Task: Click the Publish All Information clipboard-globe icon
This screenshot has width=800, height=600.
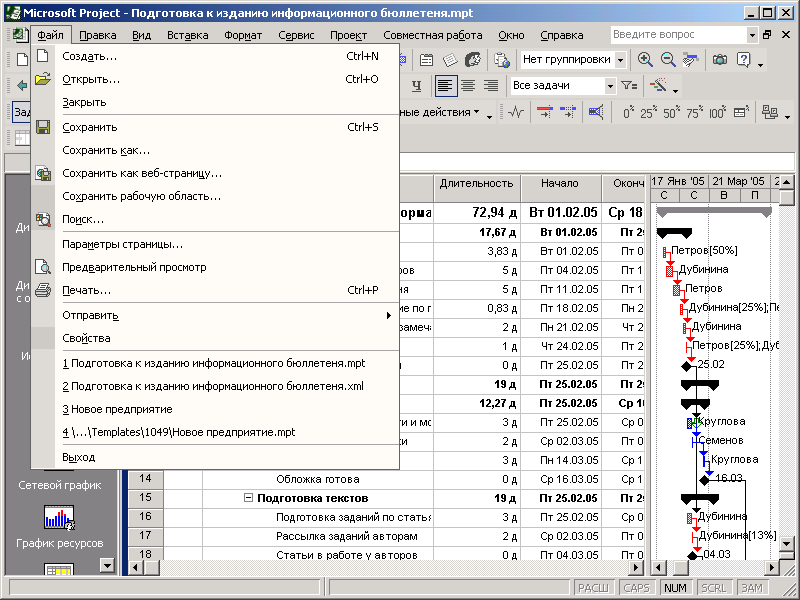Action: [x=502, y=60]
